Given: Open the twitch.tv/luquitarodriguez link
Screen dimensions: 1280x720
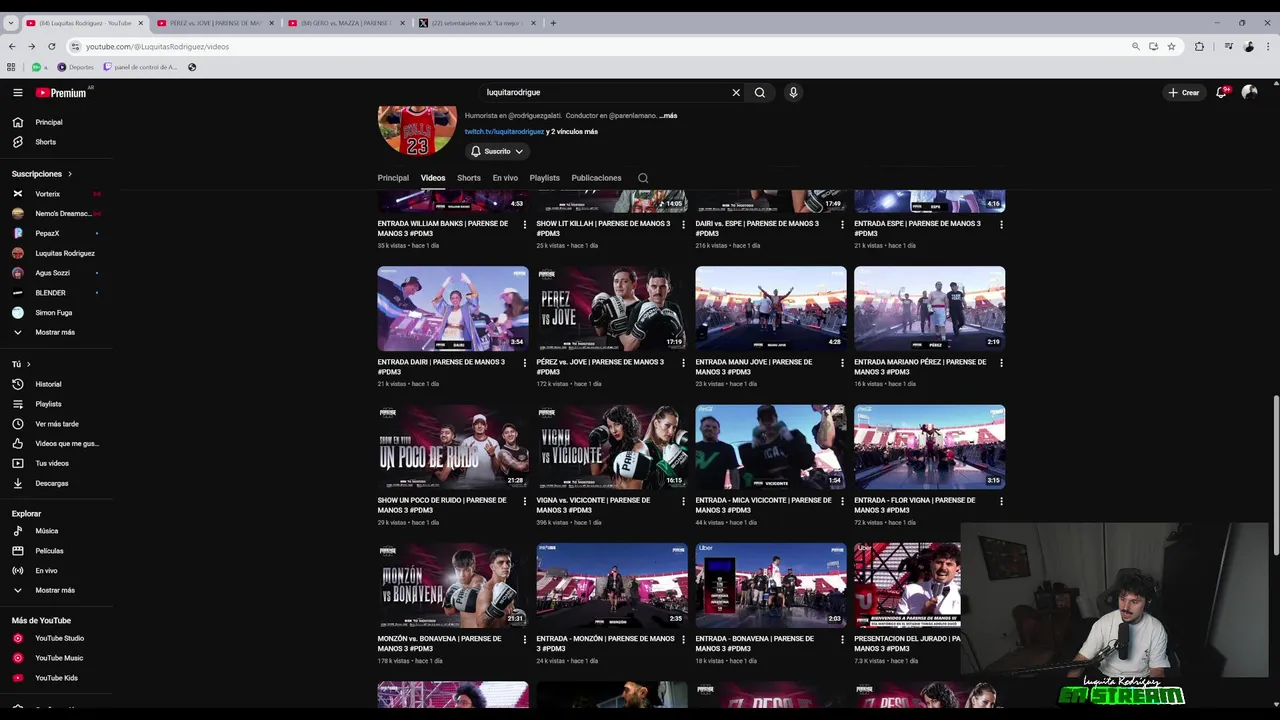Looking at the screenshot, I should coord(504,131).
